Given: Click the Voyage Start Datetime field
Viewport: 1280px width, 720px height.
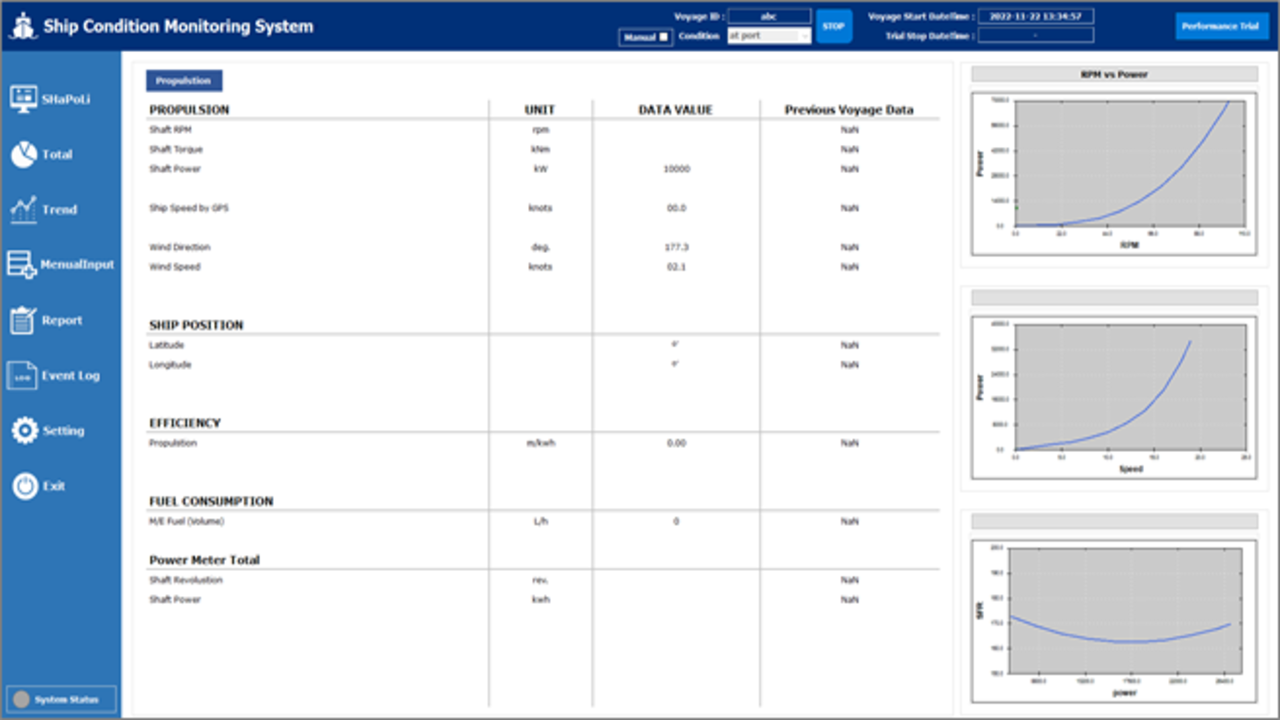Looking at the screenshot, I should click(1035, 16).
